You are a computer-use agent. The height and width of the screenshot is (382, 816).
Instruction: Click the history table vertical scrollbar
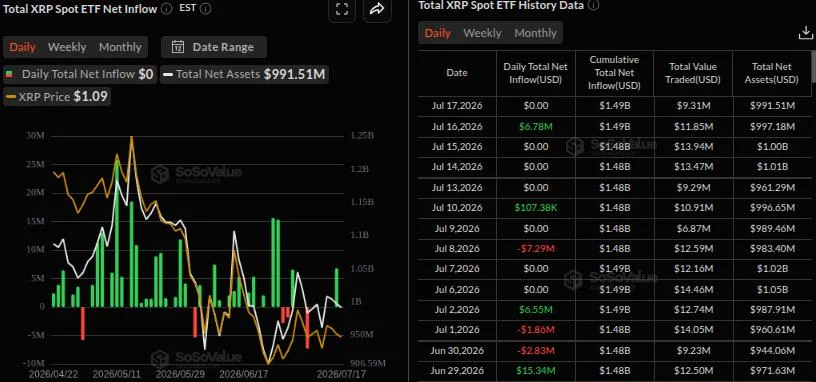813,67
